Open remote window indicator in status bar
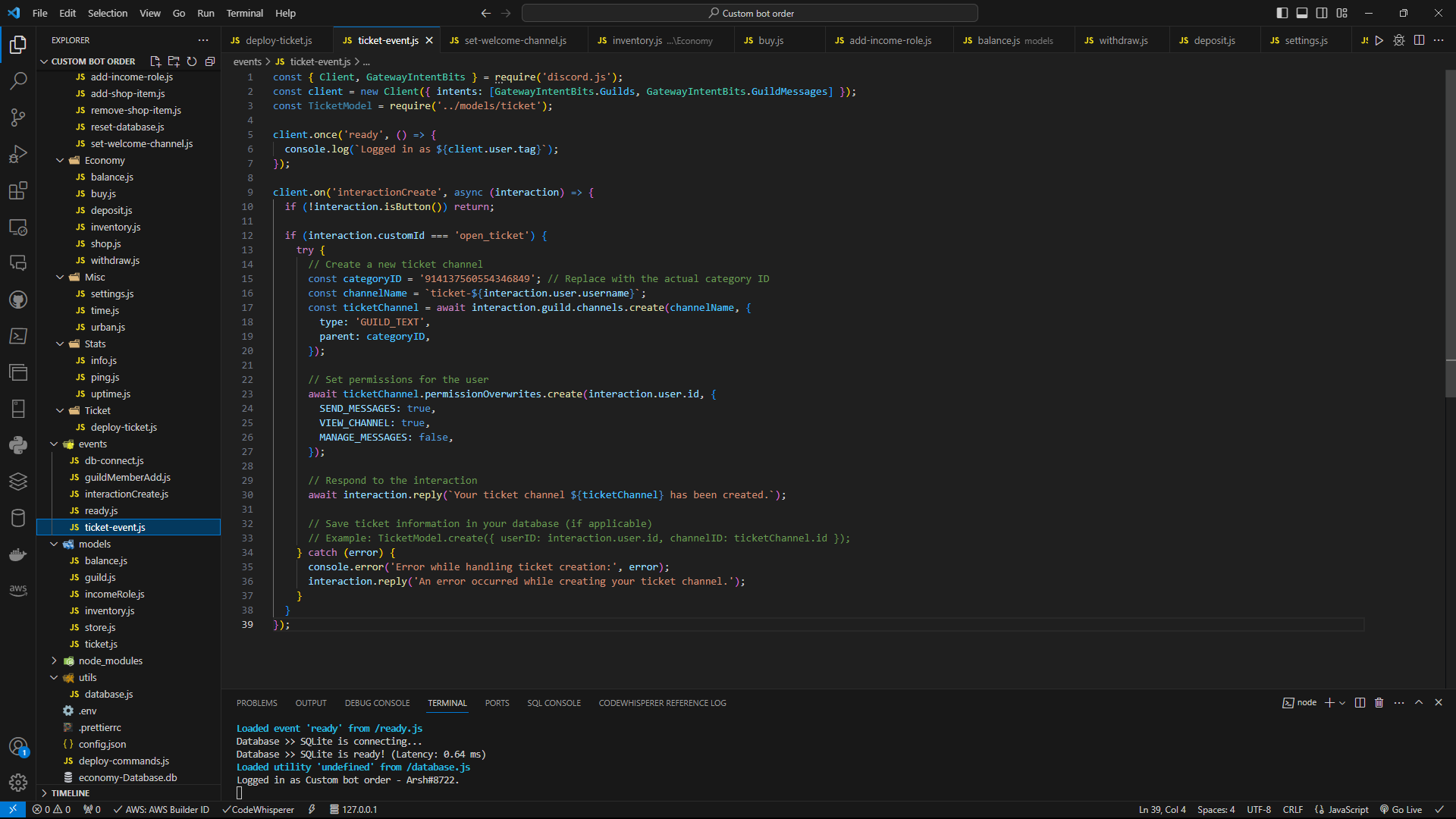1456x819 pixels. point(13,809)
